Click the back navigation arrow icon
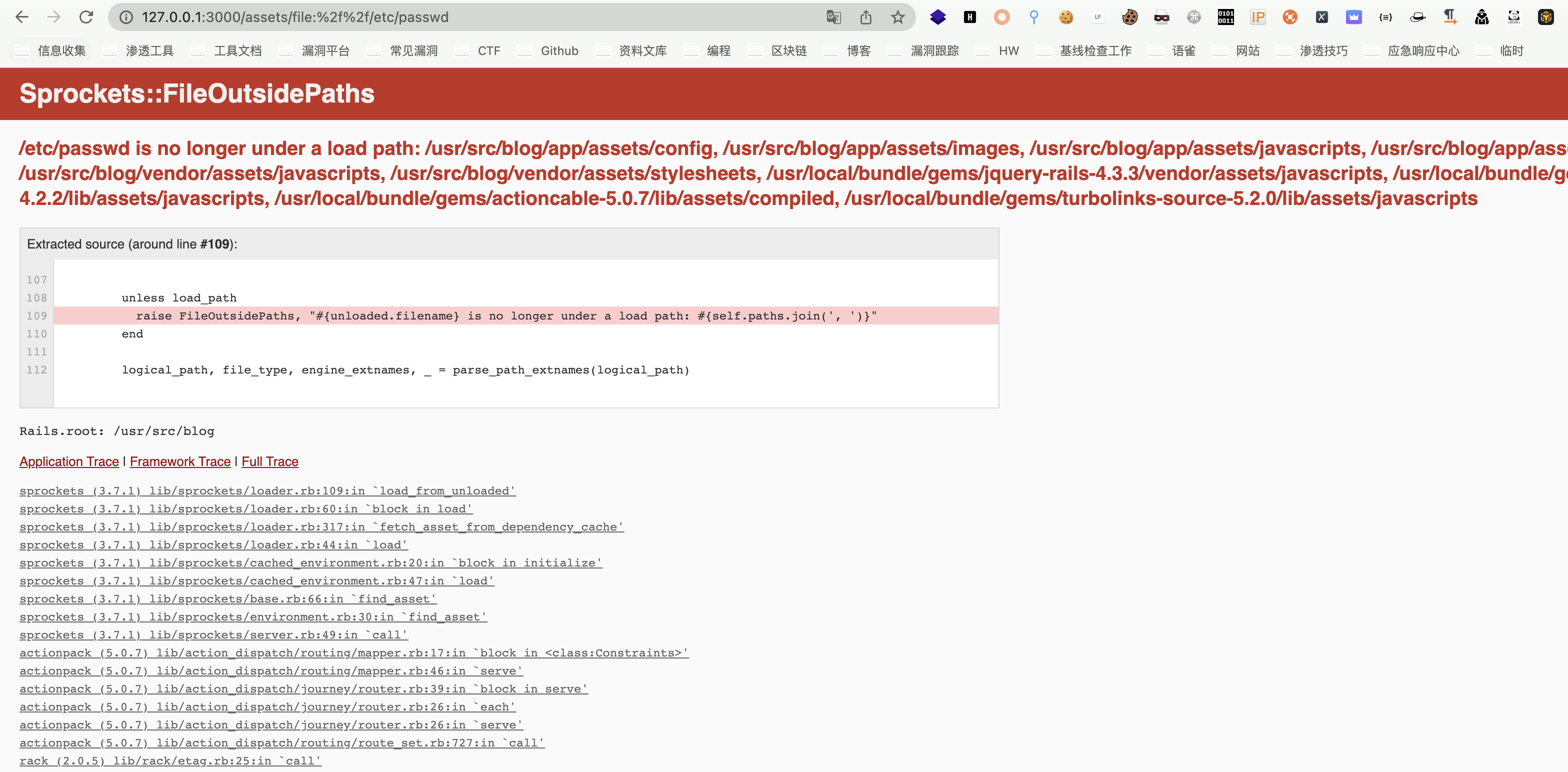This screenshot has height=772, width=1568. (x=21, y=17)
